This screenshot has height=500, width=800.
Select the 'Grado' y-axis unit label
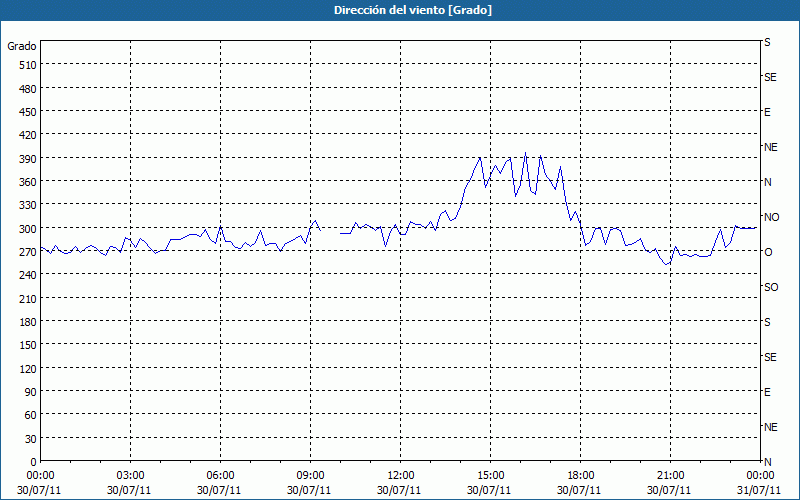point(22,46)
